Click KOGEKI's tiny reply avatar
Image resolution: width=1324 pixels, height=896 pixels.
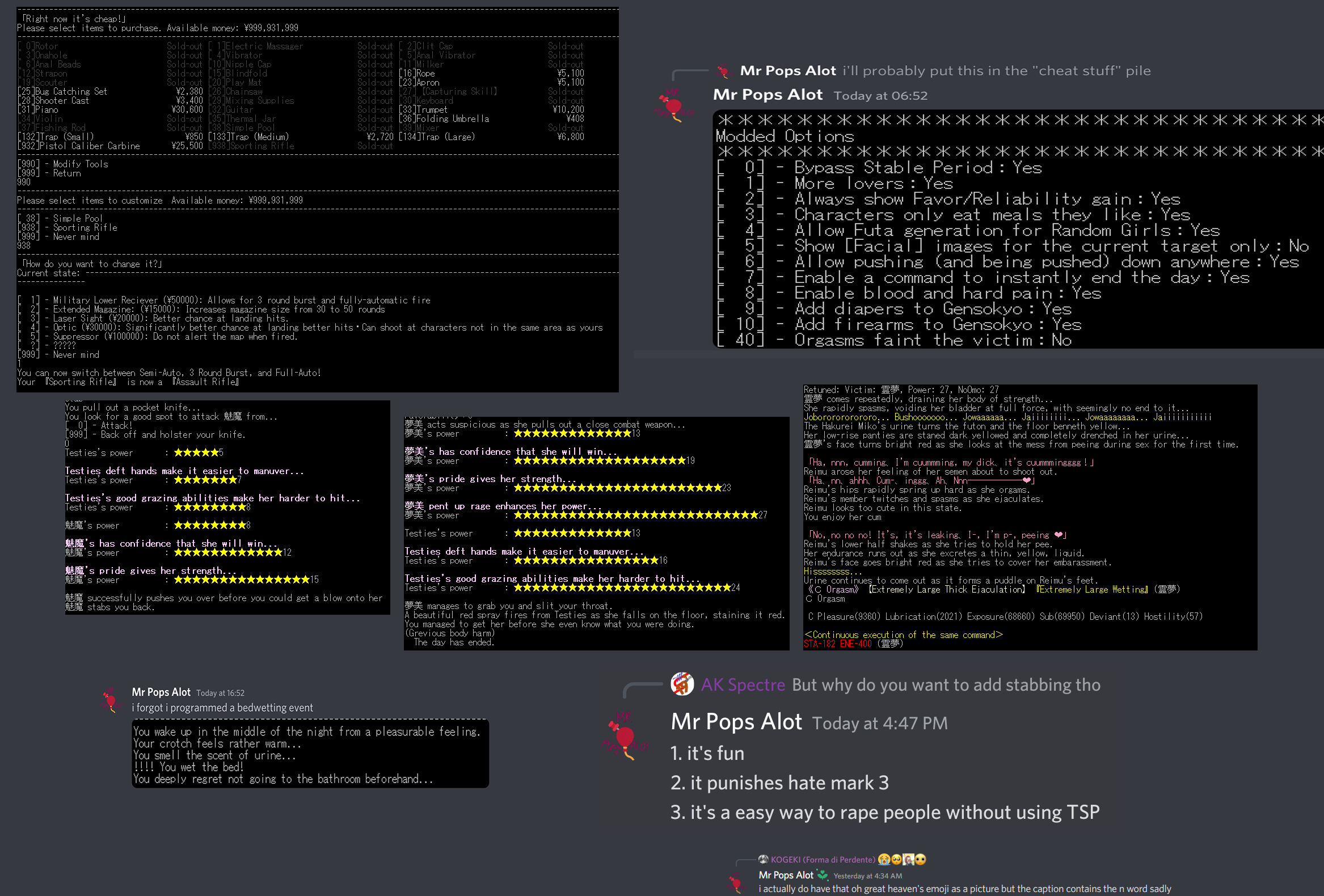764,859
